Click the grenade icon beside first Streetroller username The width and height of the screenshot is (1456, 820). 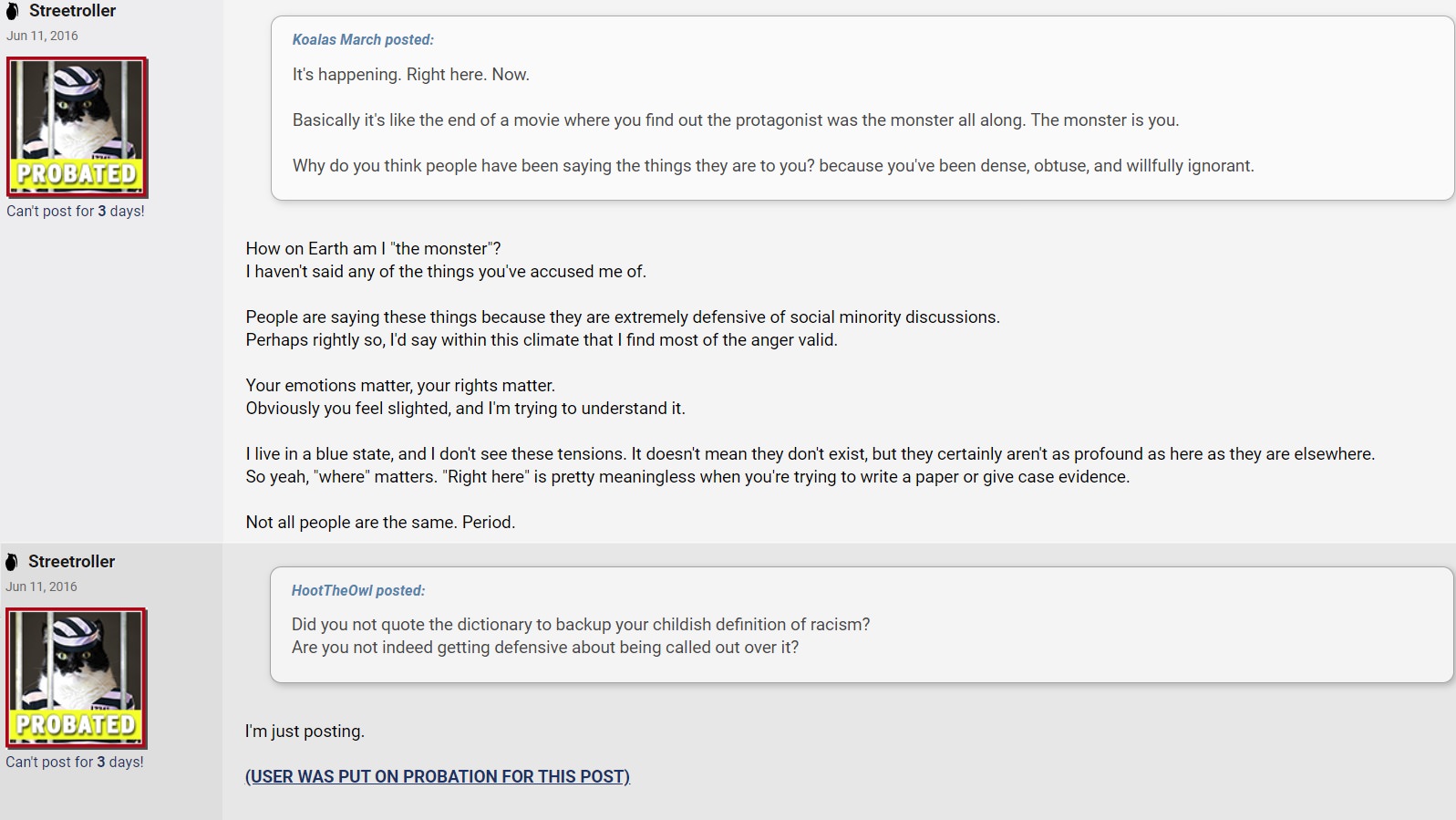pos(13,11)
